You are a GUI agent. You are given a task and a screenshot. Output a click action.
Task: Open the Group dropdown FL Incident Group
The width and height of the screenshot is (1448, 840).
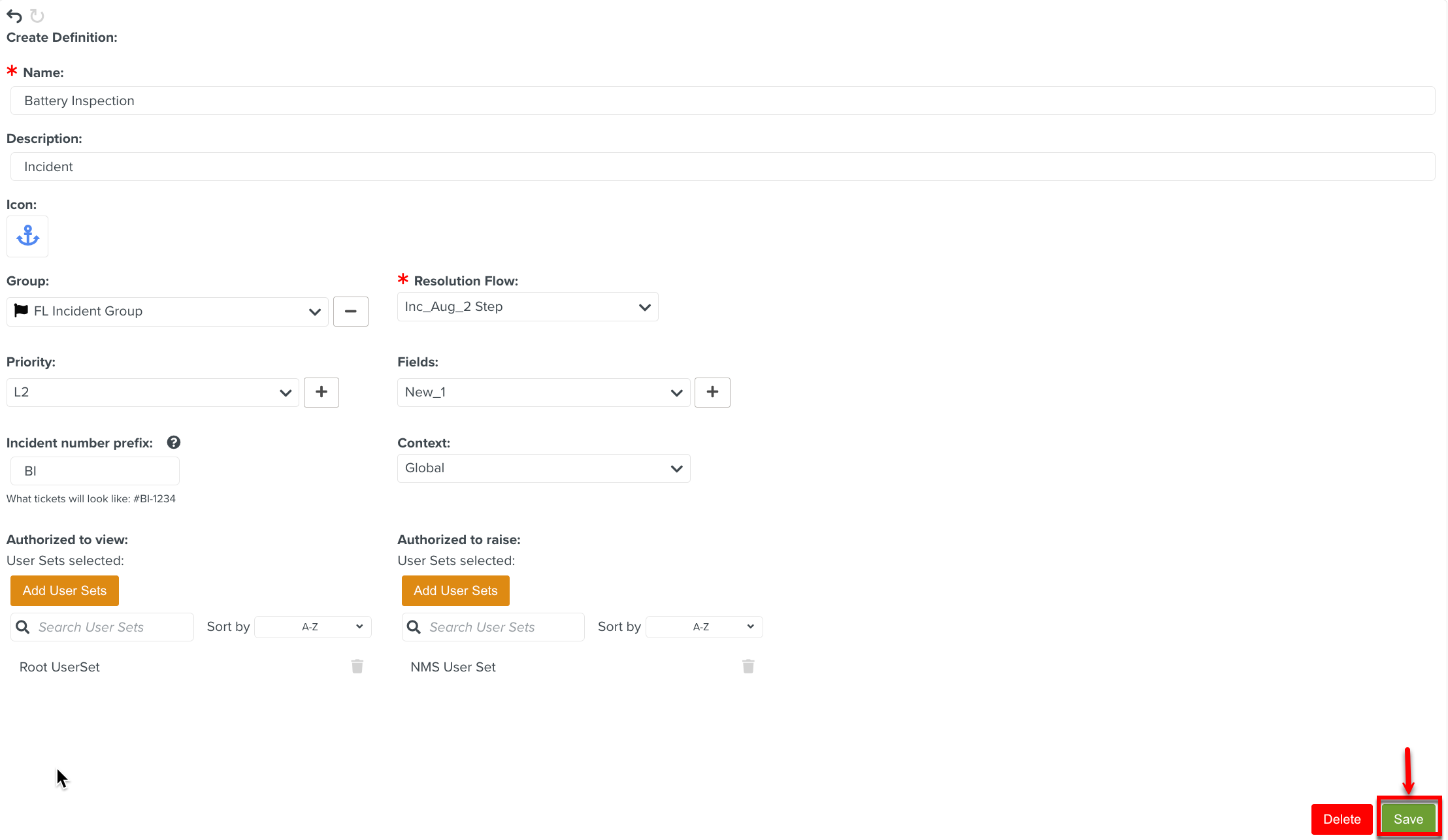point(167,312)
